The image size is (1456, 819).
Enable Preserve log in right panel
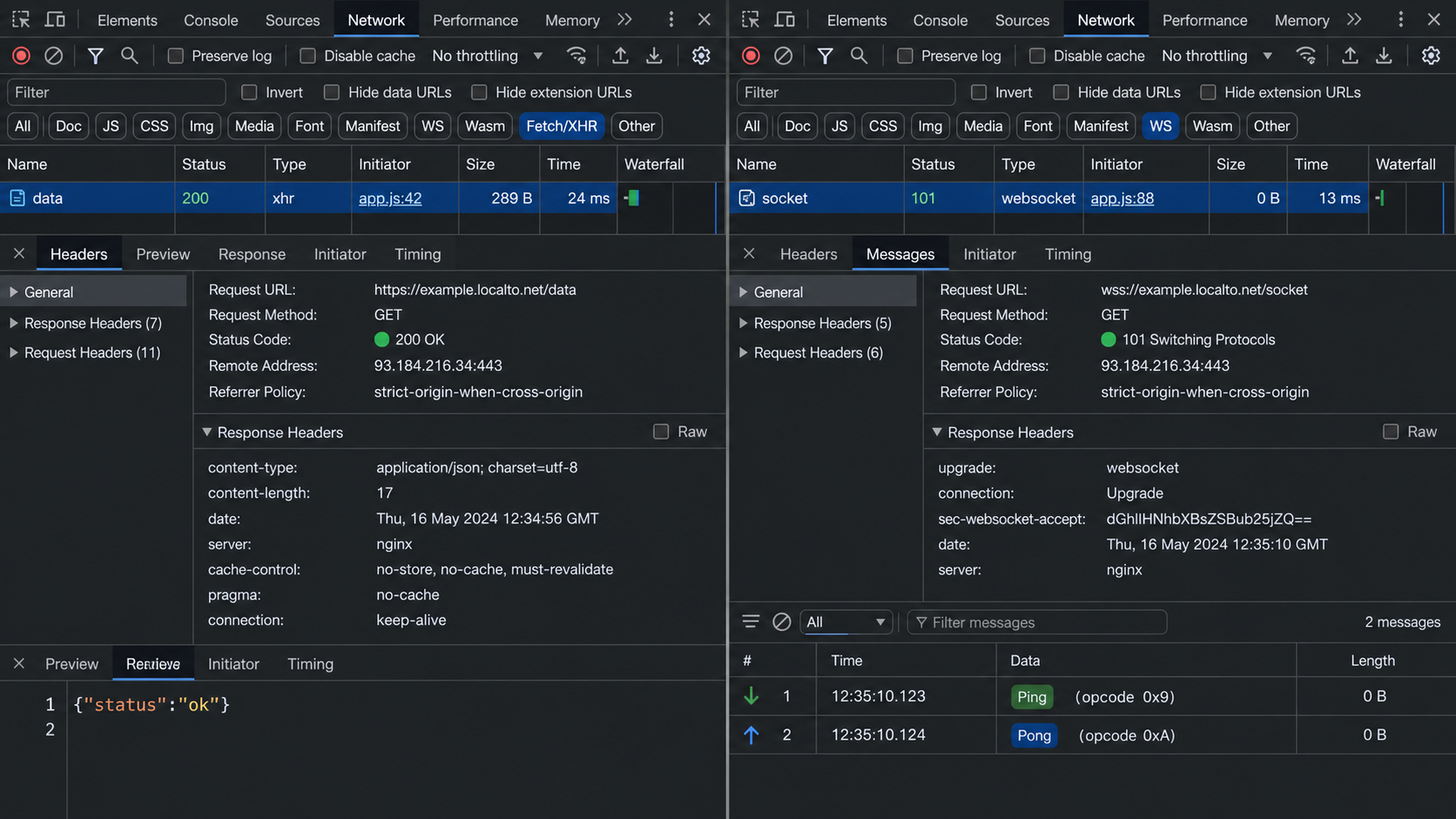click(906, 56)
